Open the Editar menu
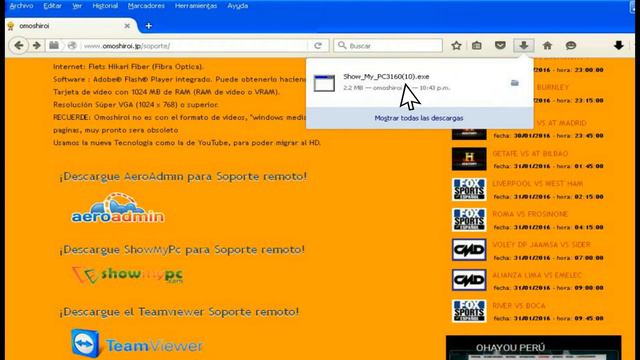640x360 pixels. [52, 6]
